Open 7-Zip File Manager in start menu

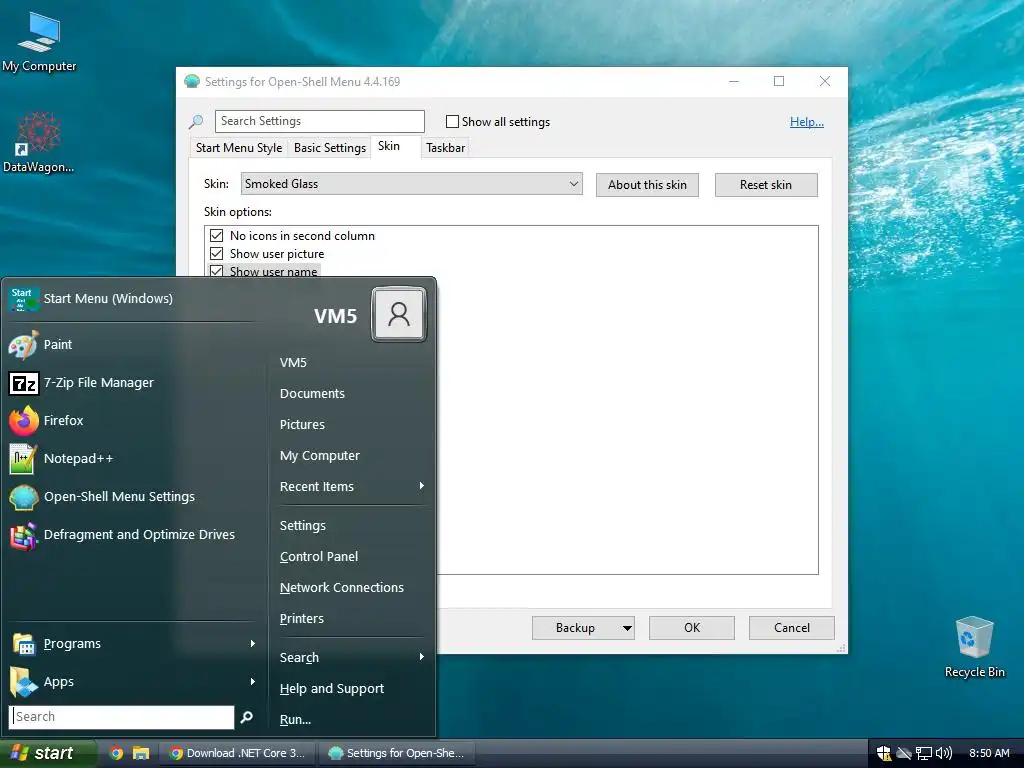134,383
